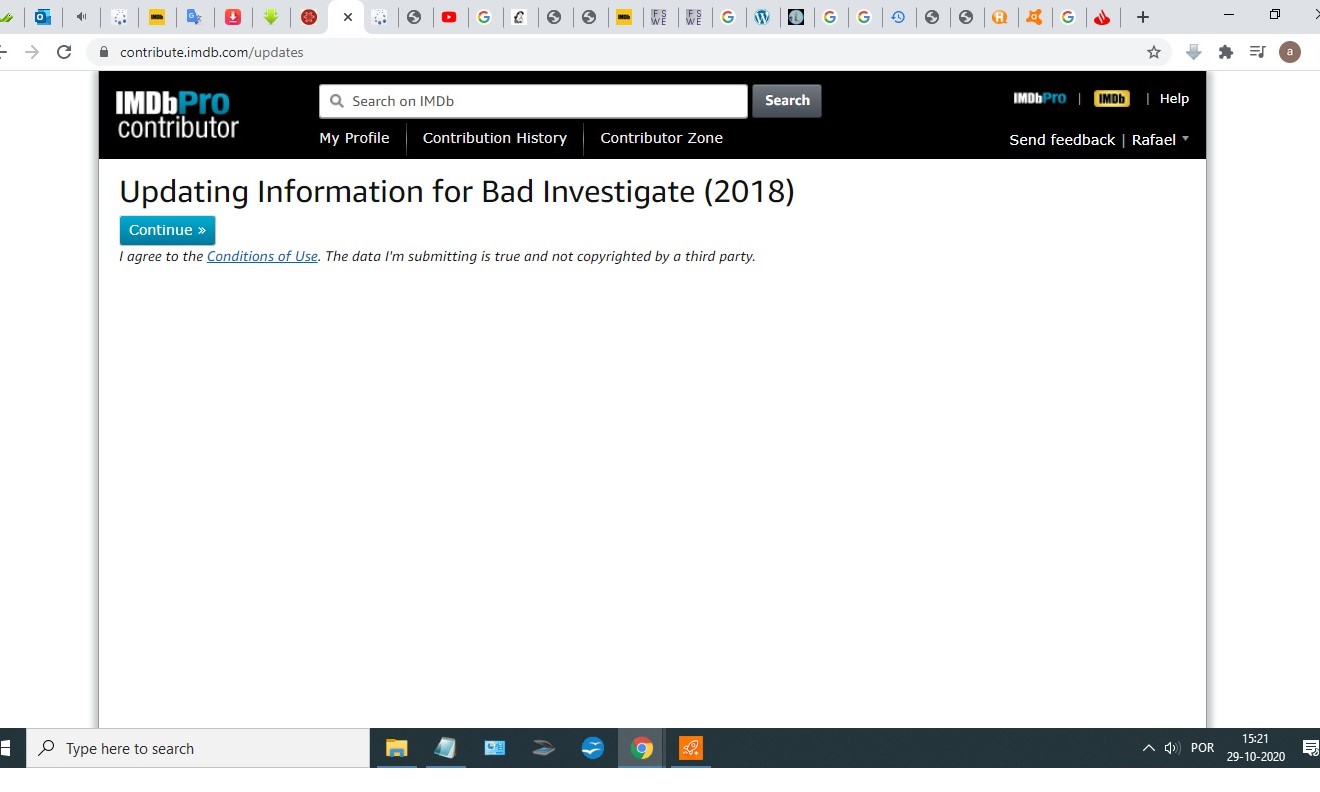Switch to the WordPress tab
The image size is (1320, 792).
click(762, 17)
